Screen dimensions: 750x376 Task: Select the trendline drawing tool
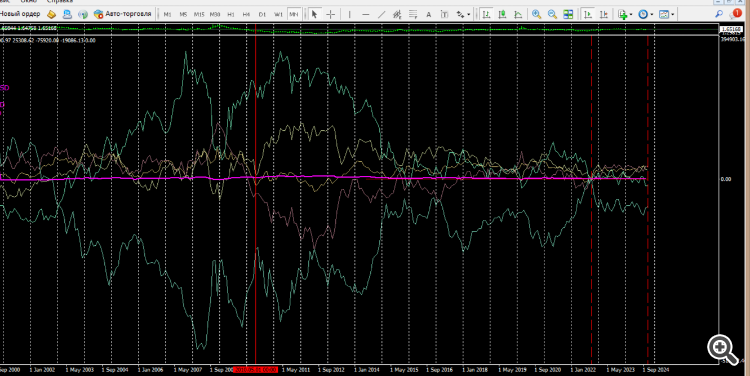pos(381,14)
